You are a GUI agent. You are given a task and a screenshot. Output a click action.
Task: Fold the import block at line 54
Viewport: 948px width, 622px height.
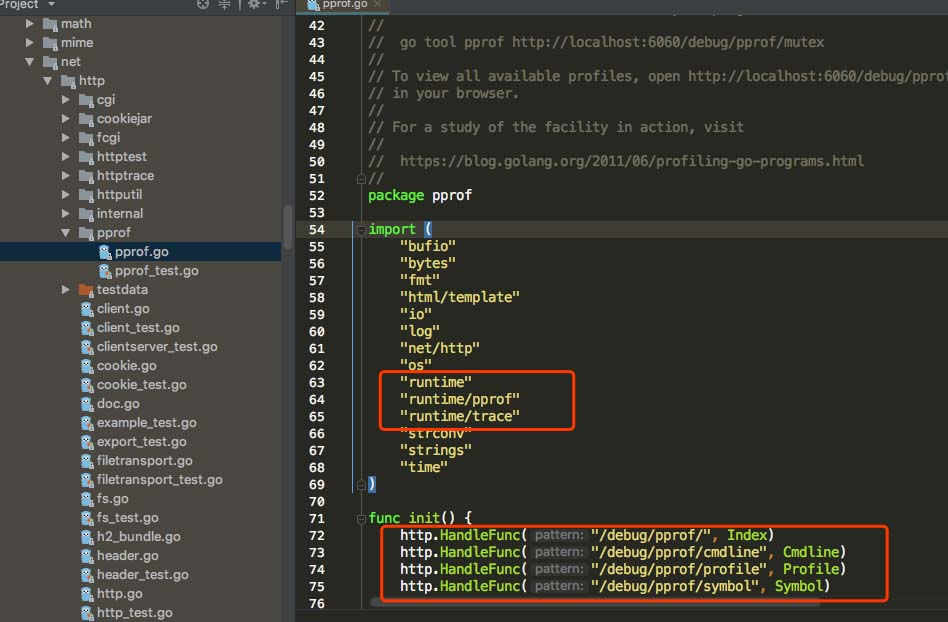360,230
